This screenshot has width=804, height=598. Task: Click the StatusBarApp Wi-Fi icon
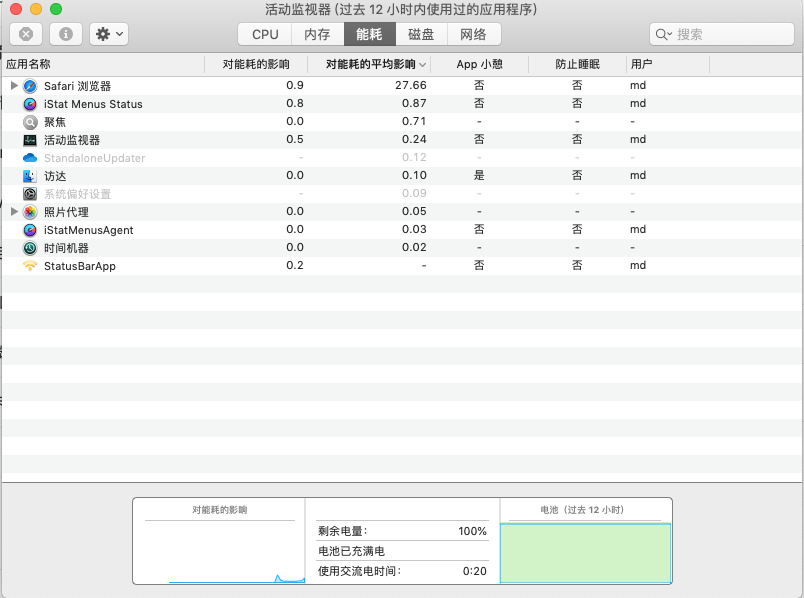[x=30, y=266]
